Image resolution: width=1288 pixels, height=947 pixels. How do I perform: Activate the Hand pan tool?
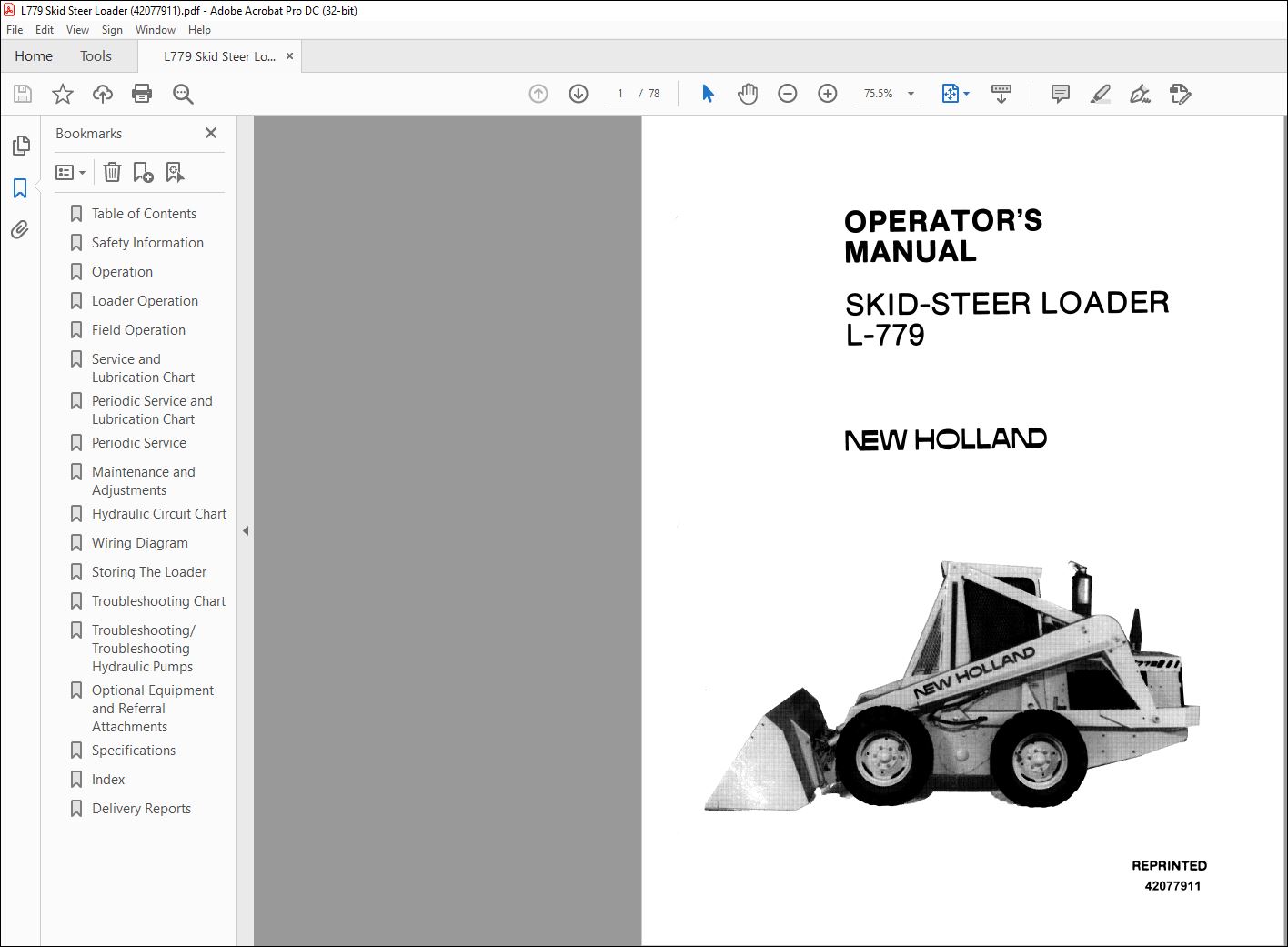[x=748, y=94]
